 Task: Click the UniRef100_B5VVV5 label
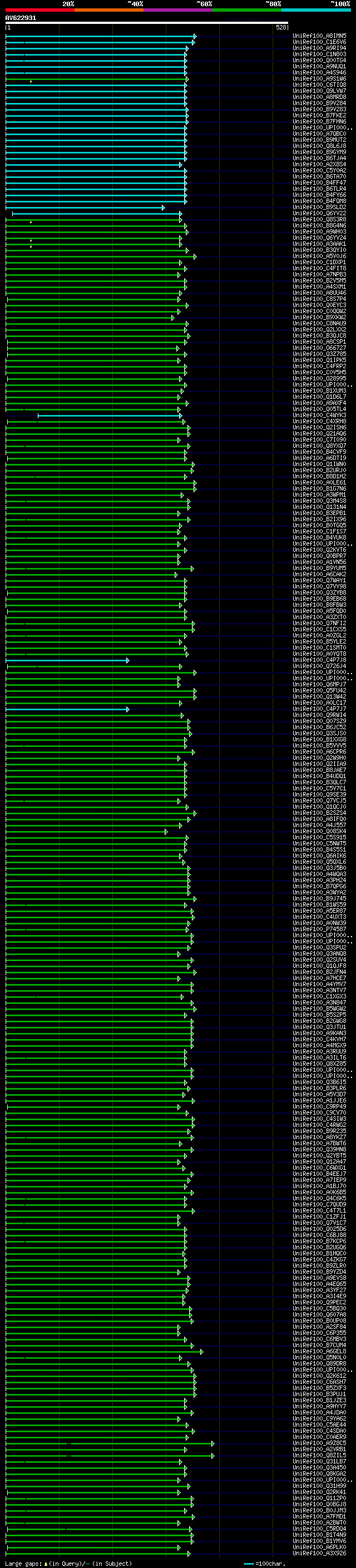click(319, 746)
